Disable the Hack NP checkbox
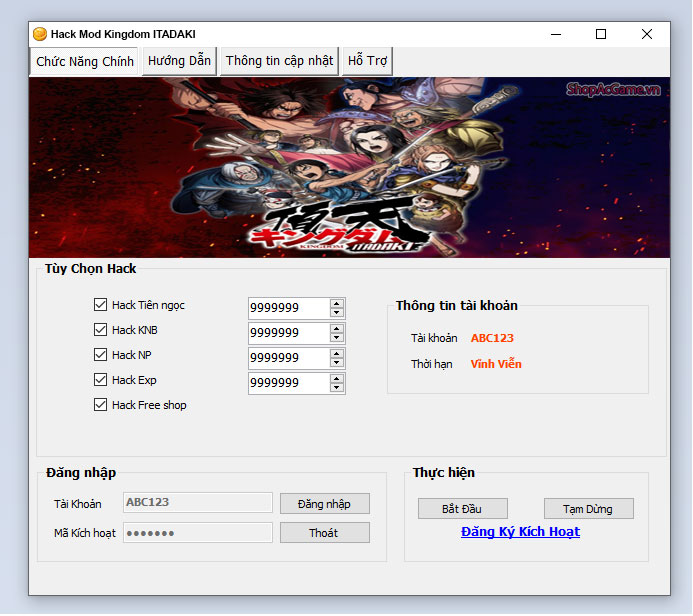693x616 pixels. [100, 354]
